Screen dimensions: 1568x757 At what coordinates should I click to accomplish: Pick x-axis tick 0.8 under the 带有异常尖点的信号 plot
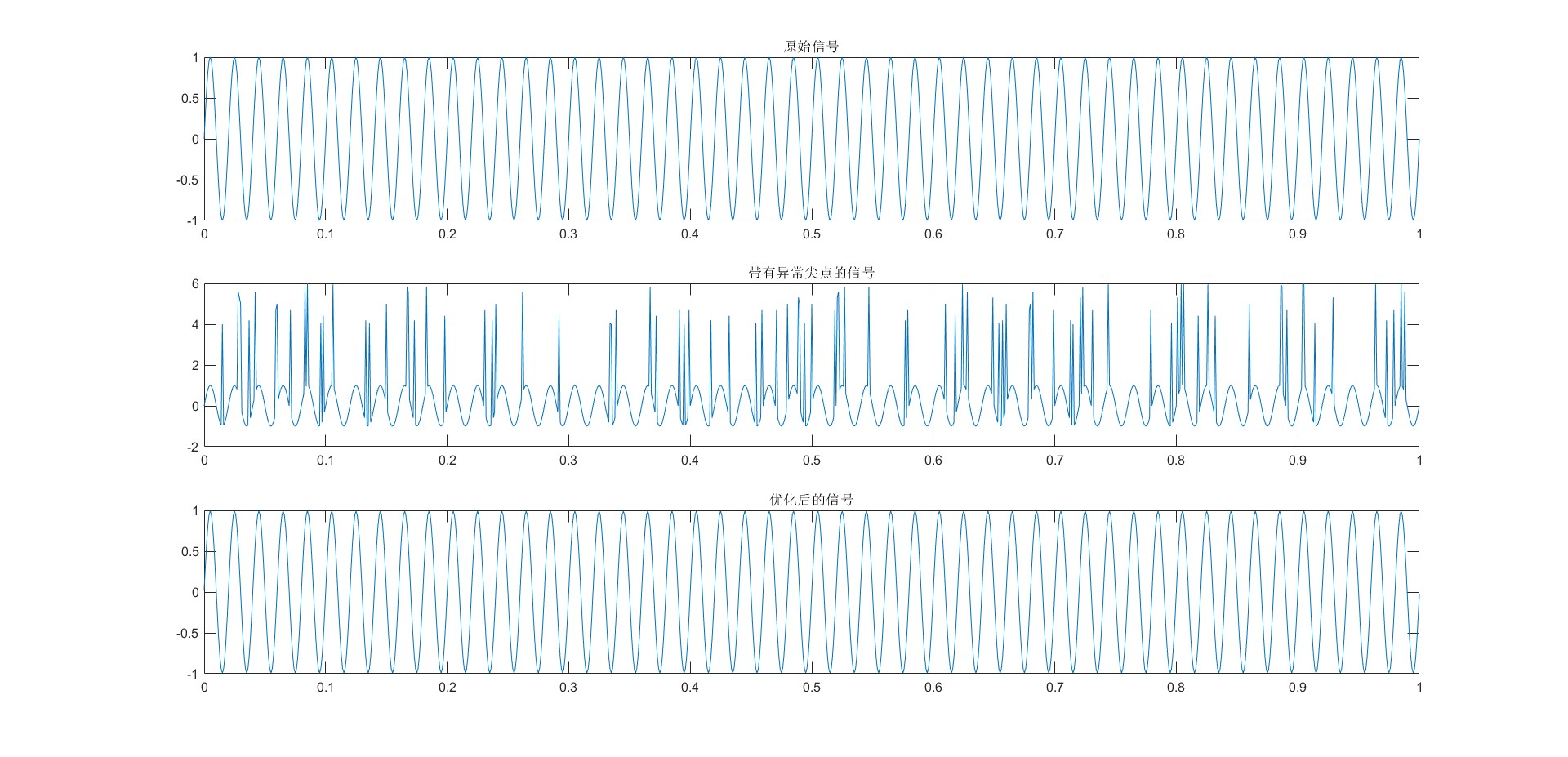click(1176, 461)
